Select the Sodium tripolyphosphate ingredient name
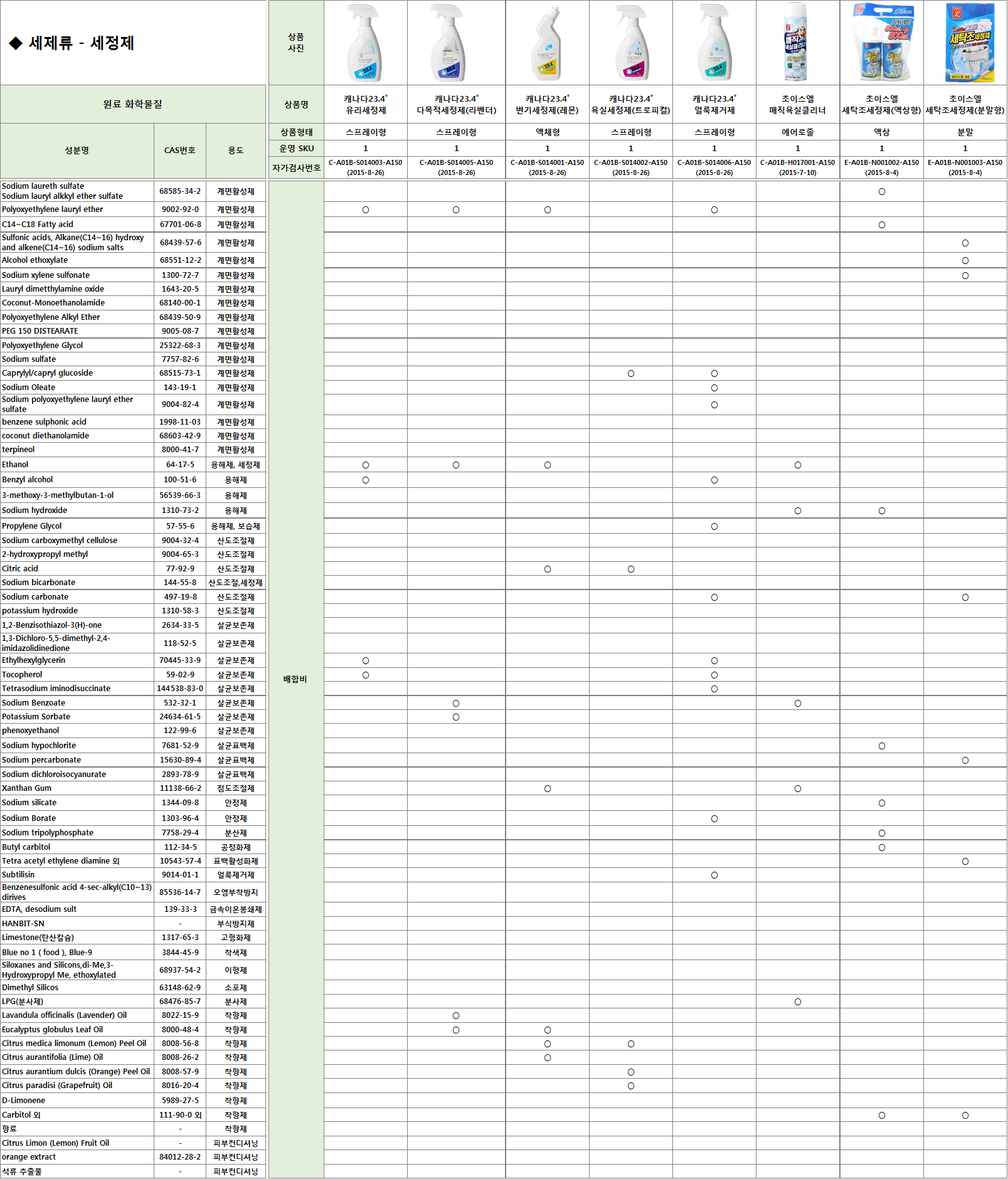 click(48, 833)
